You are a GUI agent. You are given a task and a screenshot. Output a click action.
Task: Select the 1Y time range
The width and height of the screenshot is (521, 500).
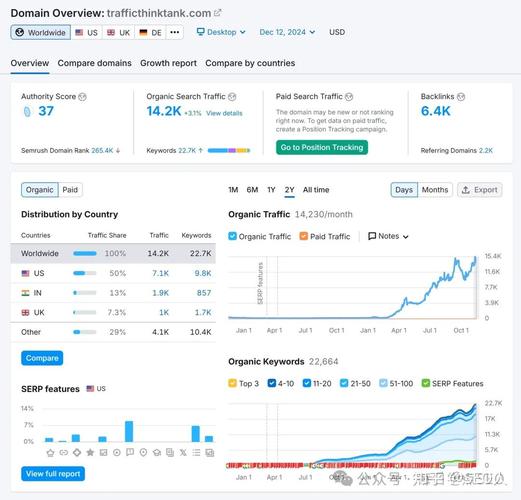coord(271,190)
